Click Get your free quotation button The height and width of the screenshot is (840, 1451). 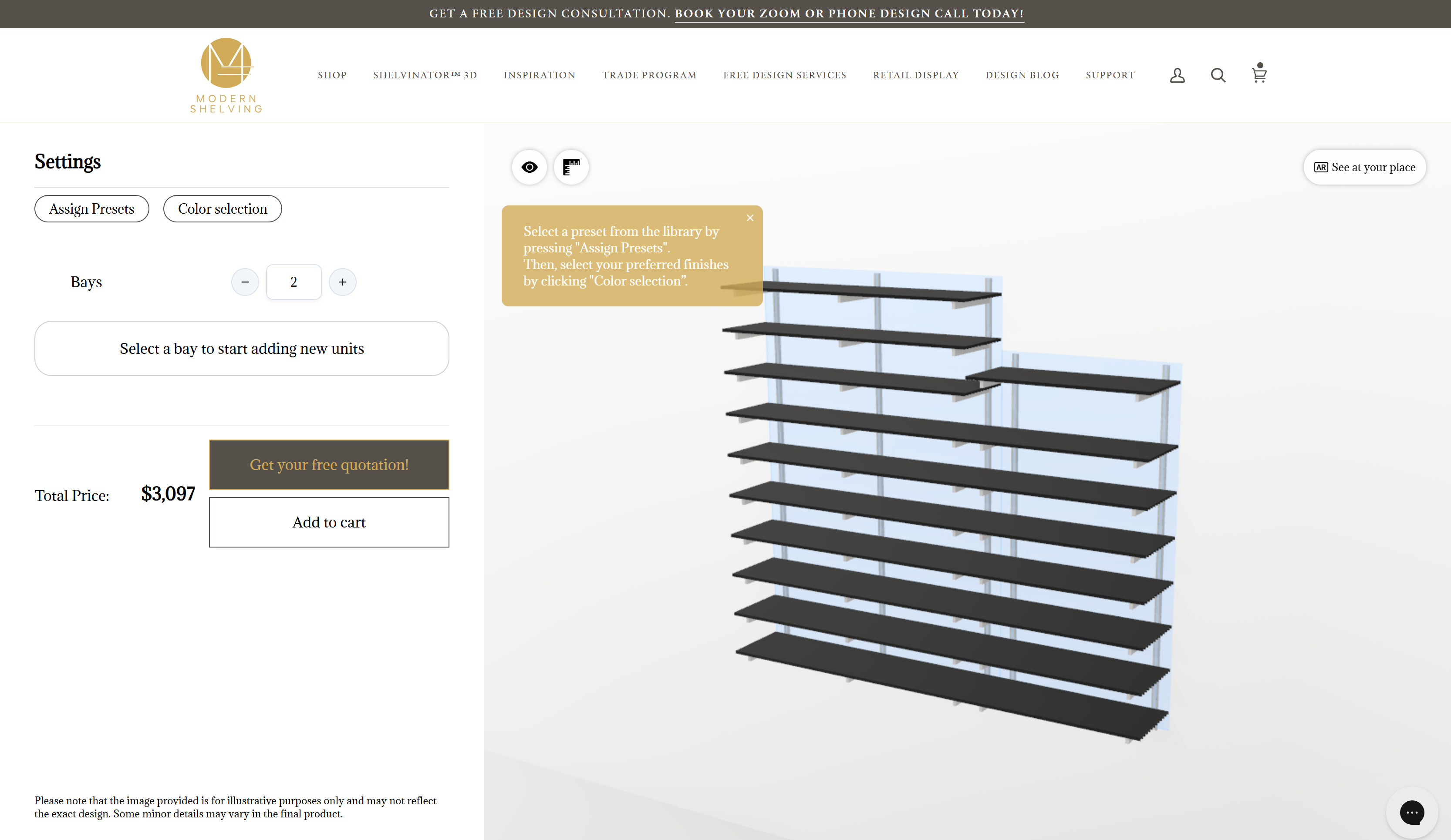(x=329, y=465)
